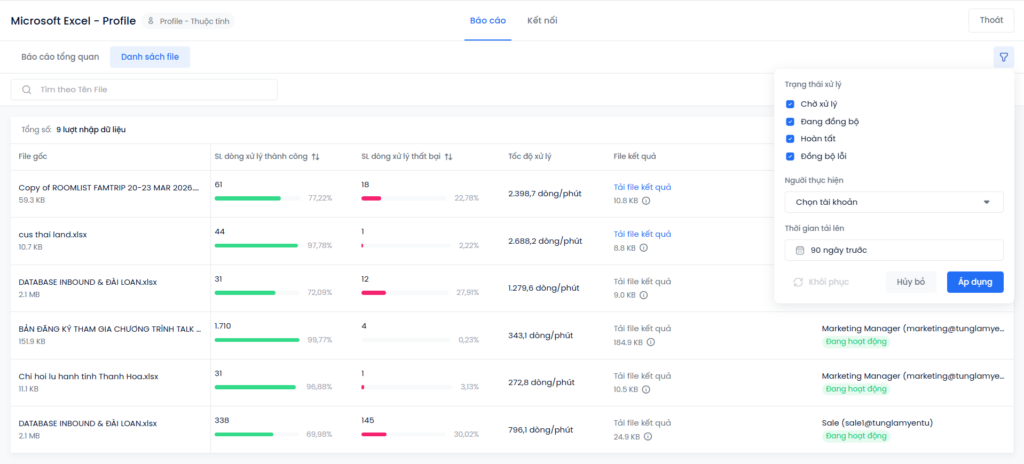Open the 90 ngày trước time picker
This screenshot has height=464, width=1024.
[893, 250]
